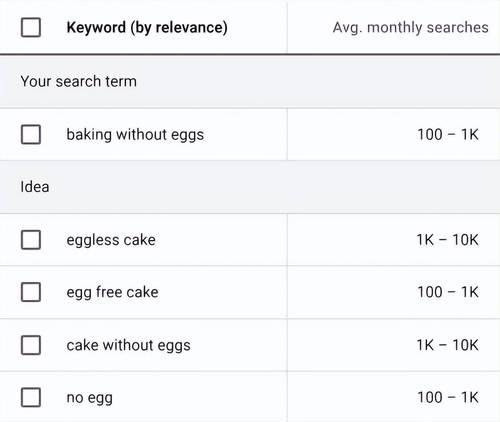
Task: Click the Idea section header row
Action: [250, 187]
